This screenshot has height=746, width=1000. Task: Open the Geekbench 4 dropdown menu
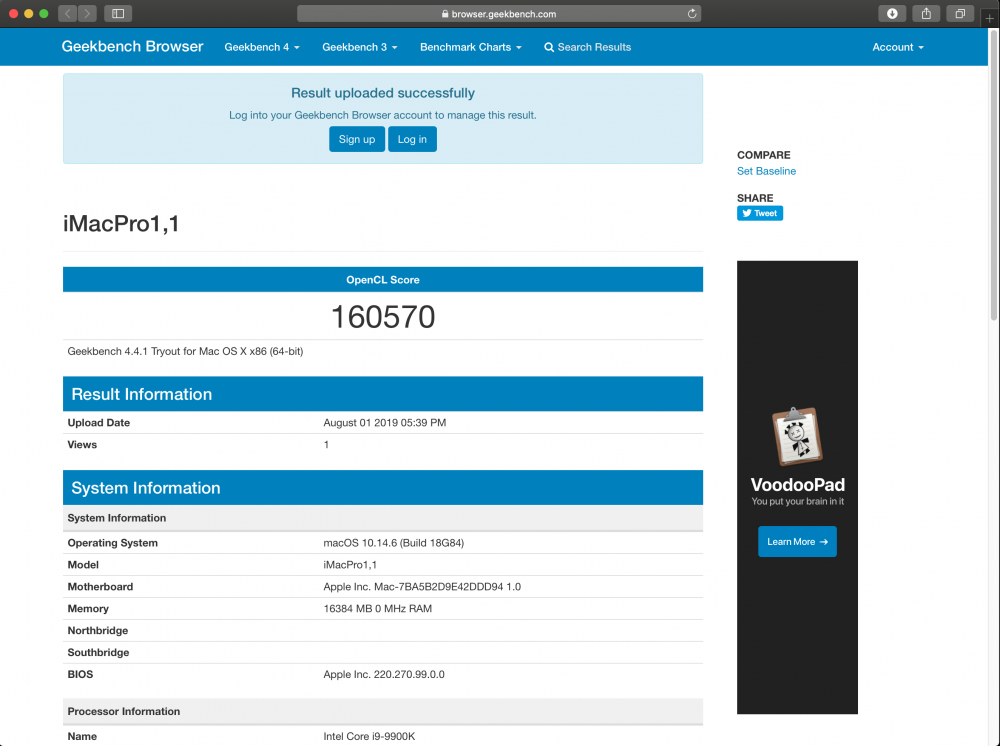pyautogui.click(x=261, y=47)
